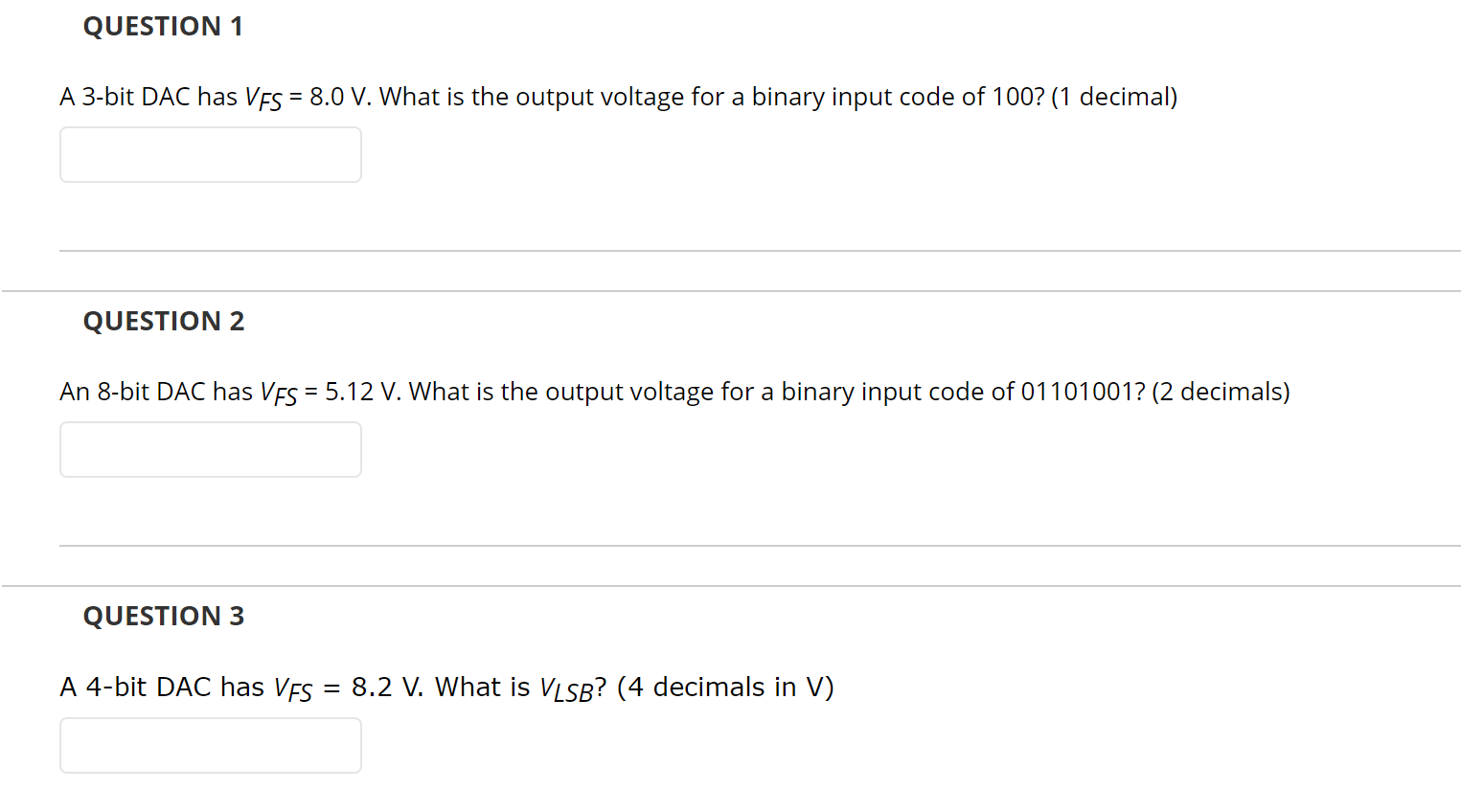Image resolution: width=1461 pixels, height=812 pixels.
Task: Select the QUESTION 2 heading
Action: tap(163, 321)
